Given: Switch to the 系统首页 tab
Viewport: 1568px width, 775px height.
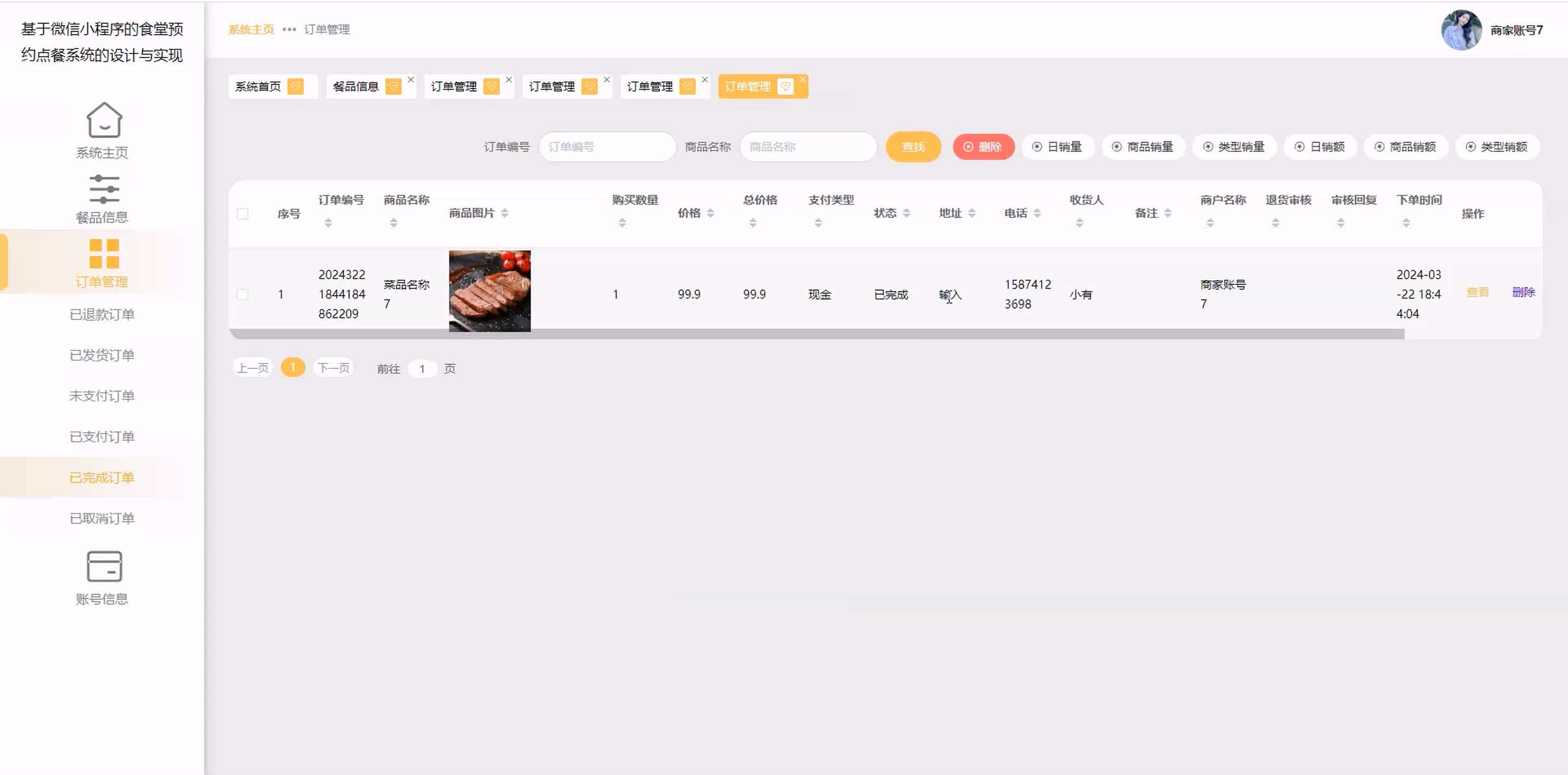Looking at the screenshot, I should 273,86.
